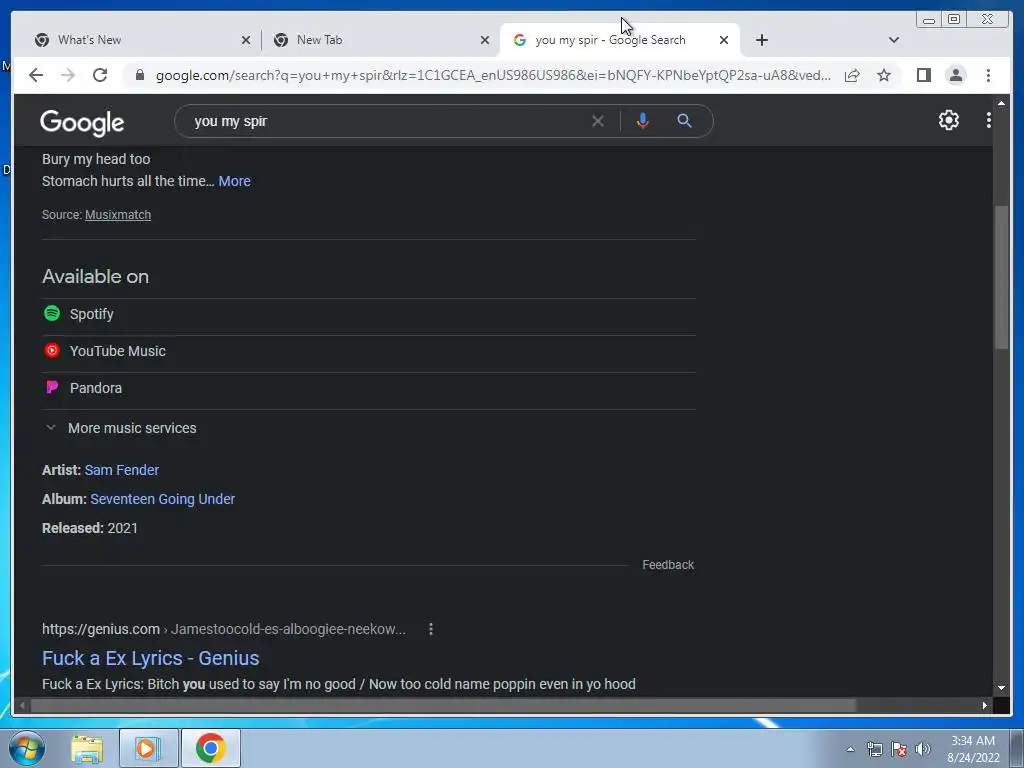This screenshot has height=768, width=1024.
Task: Start voice search with the microphone icon
Action: click(x=643, y=121)
